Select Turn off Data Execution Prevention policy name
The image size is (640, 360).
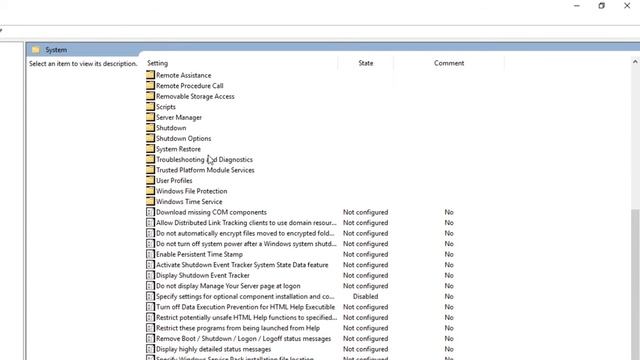tap(246, 307)
